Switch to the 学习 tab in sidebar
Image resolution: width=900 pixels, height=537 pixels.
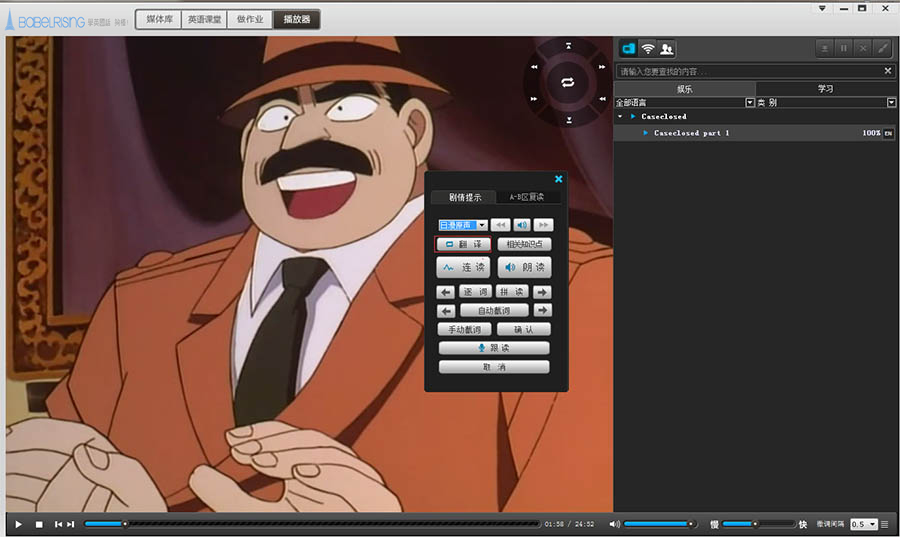point(826,88)
